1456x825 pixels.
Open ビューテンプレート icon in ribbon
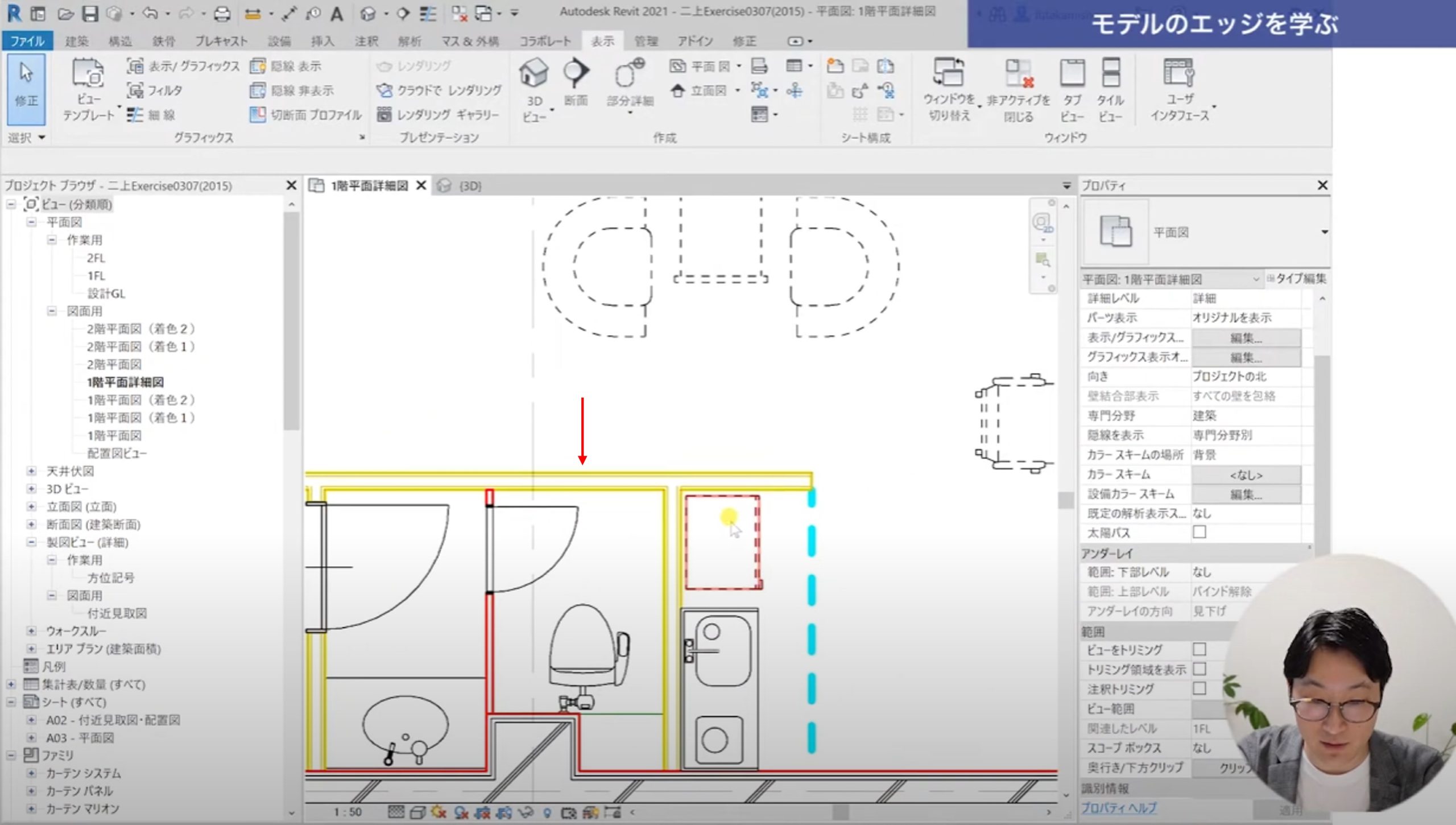[x=88, y=74]
